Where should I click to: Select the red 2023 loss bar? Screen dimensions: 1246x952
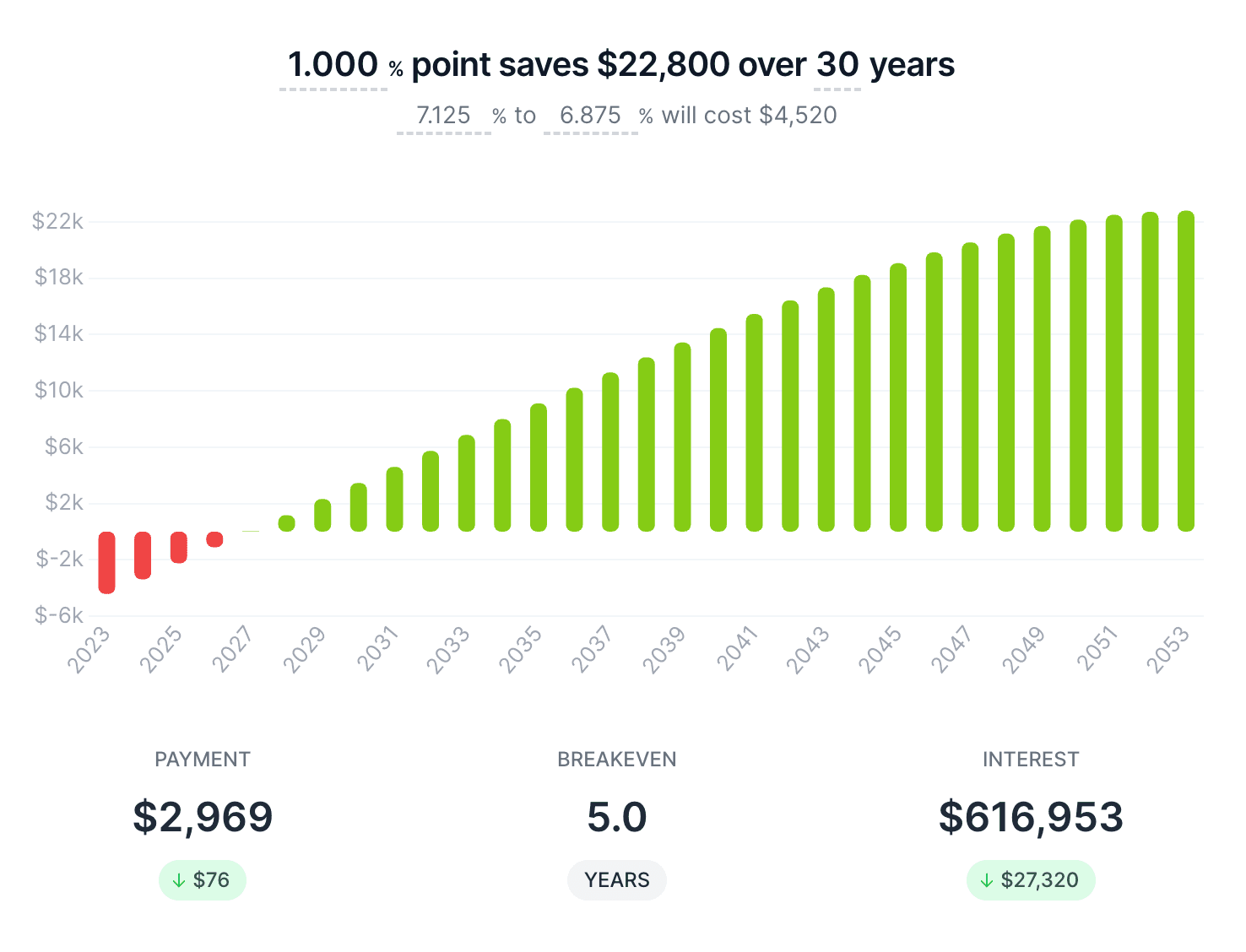107,562
